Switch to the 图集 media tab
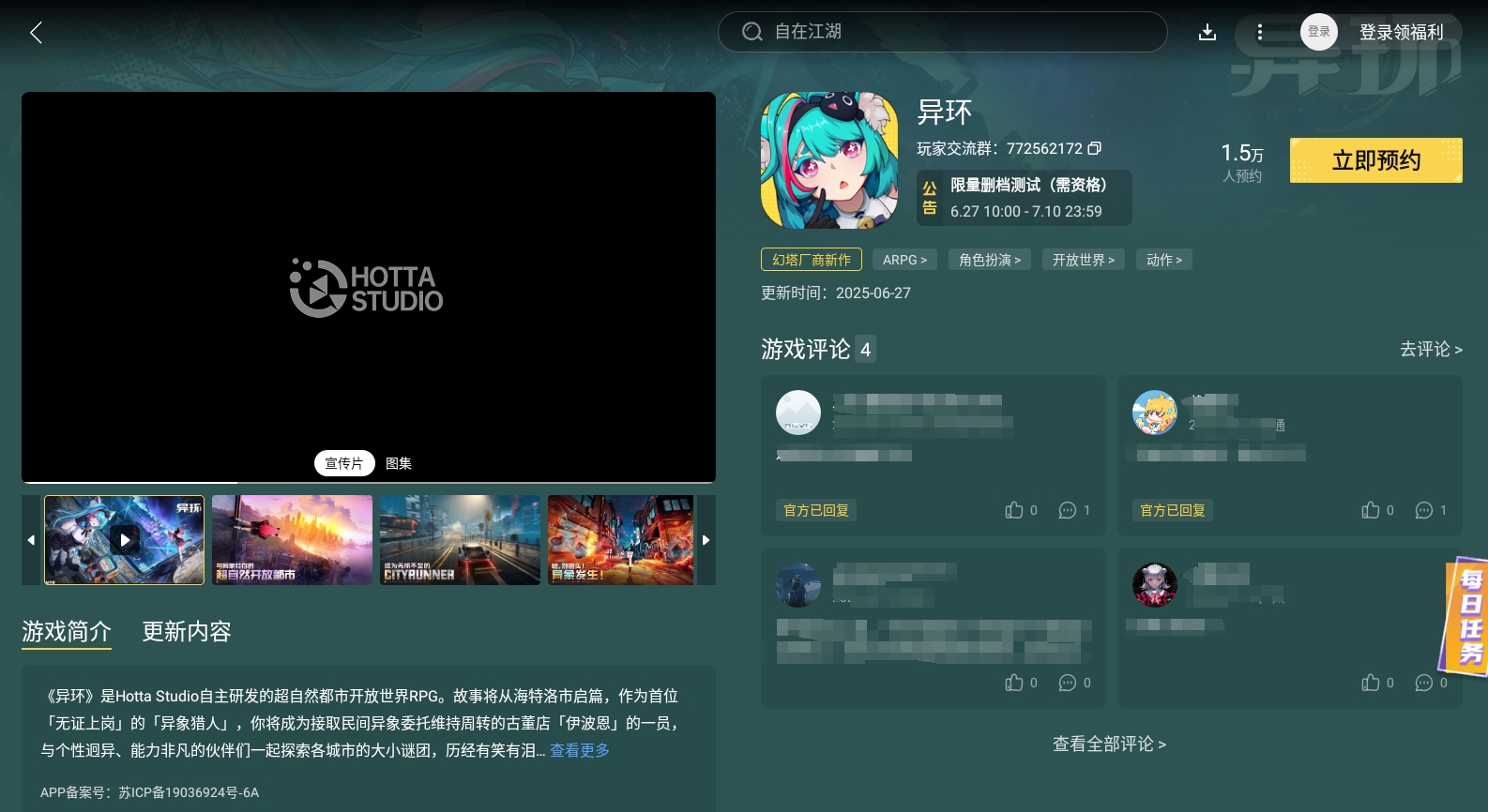The image size is (1488, 812). coord(399,463)
